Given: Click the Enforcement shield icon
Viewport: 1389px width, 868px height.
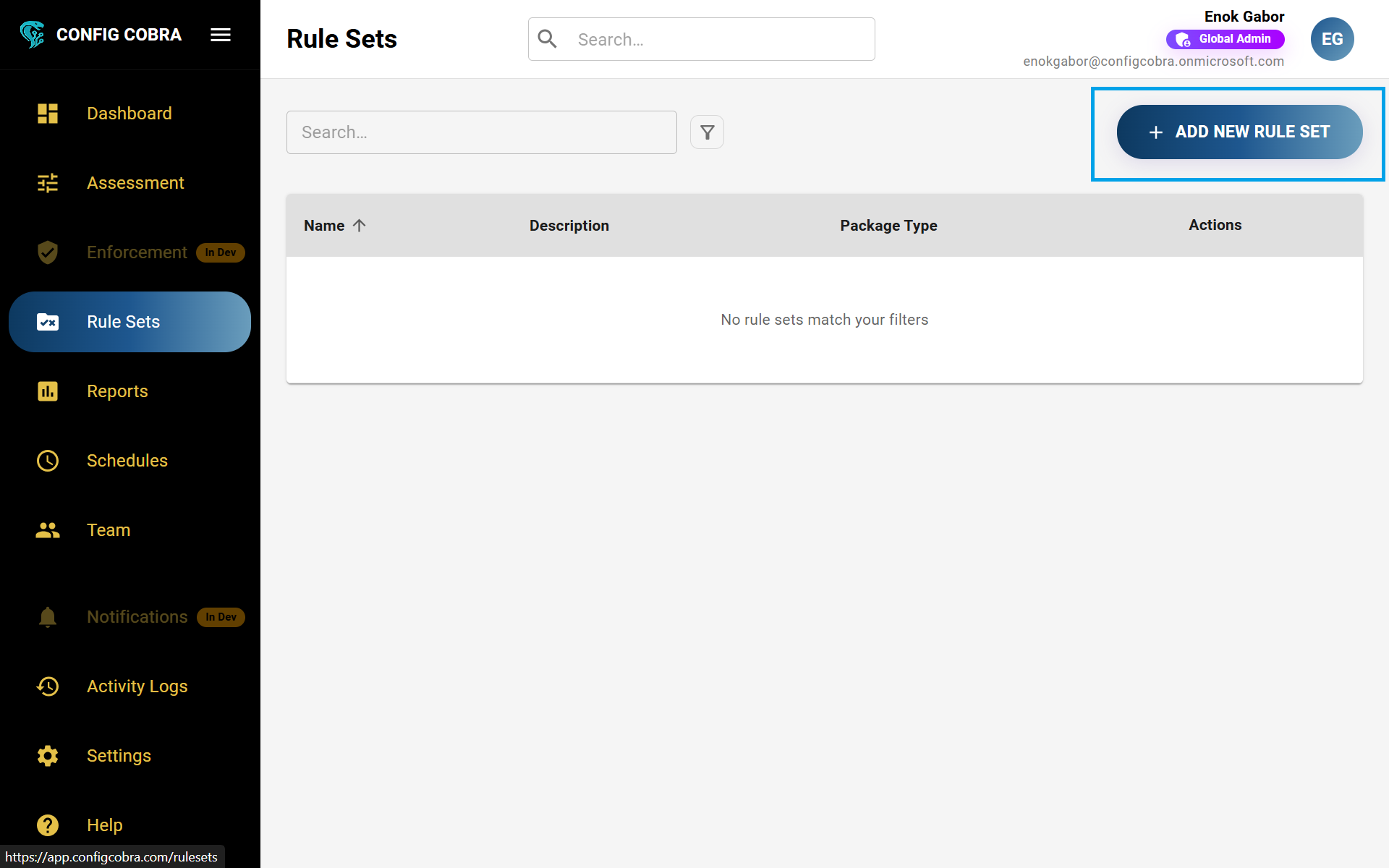Looking at the screenshot, I should coord(47,252).
